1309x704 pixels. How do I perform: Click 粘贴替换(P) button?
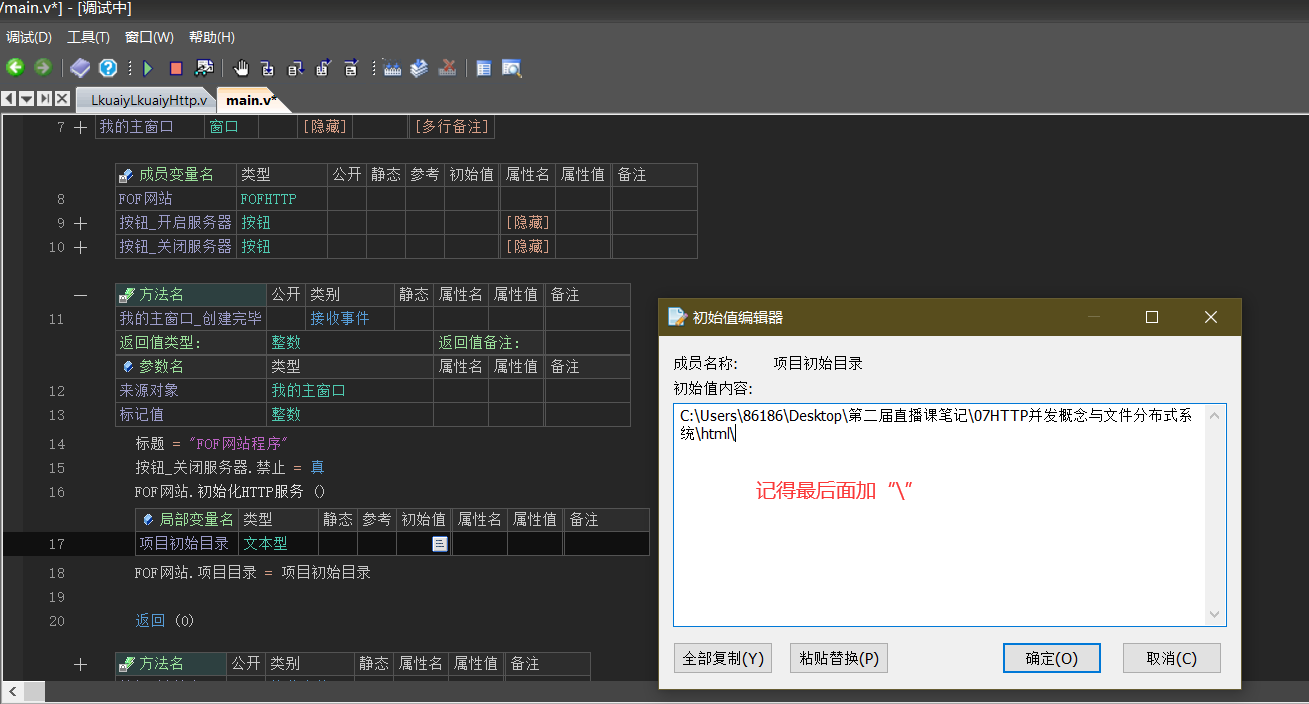point(839,658)
